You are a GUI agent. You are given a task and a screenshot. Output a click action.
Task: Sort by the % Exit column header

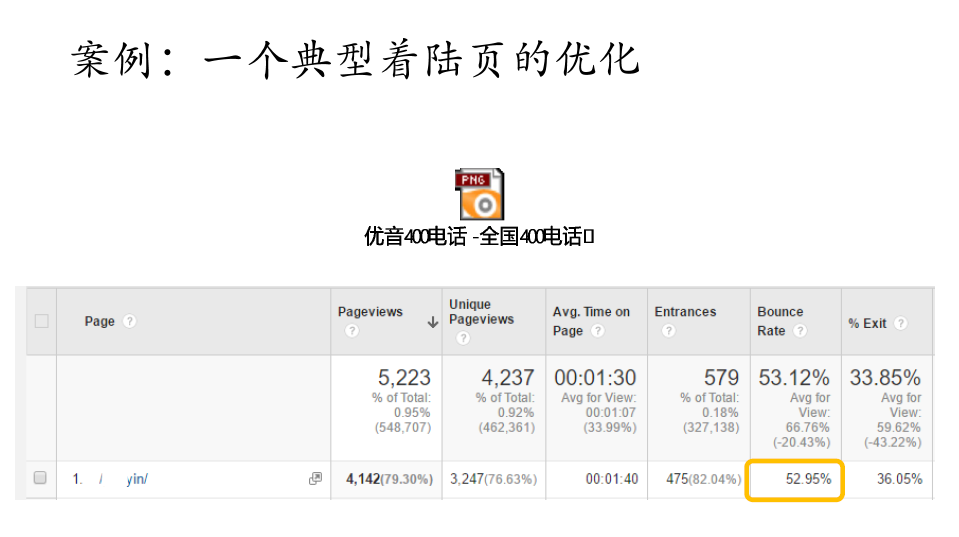click(867, 323)
